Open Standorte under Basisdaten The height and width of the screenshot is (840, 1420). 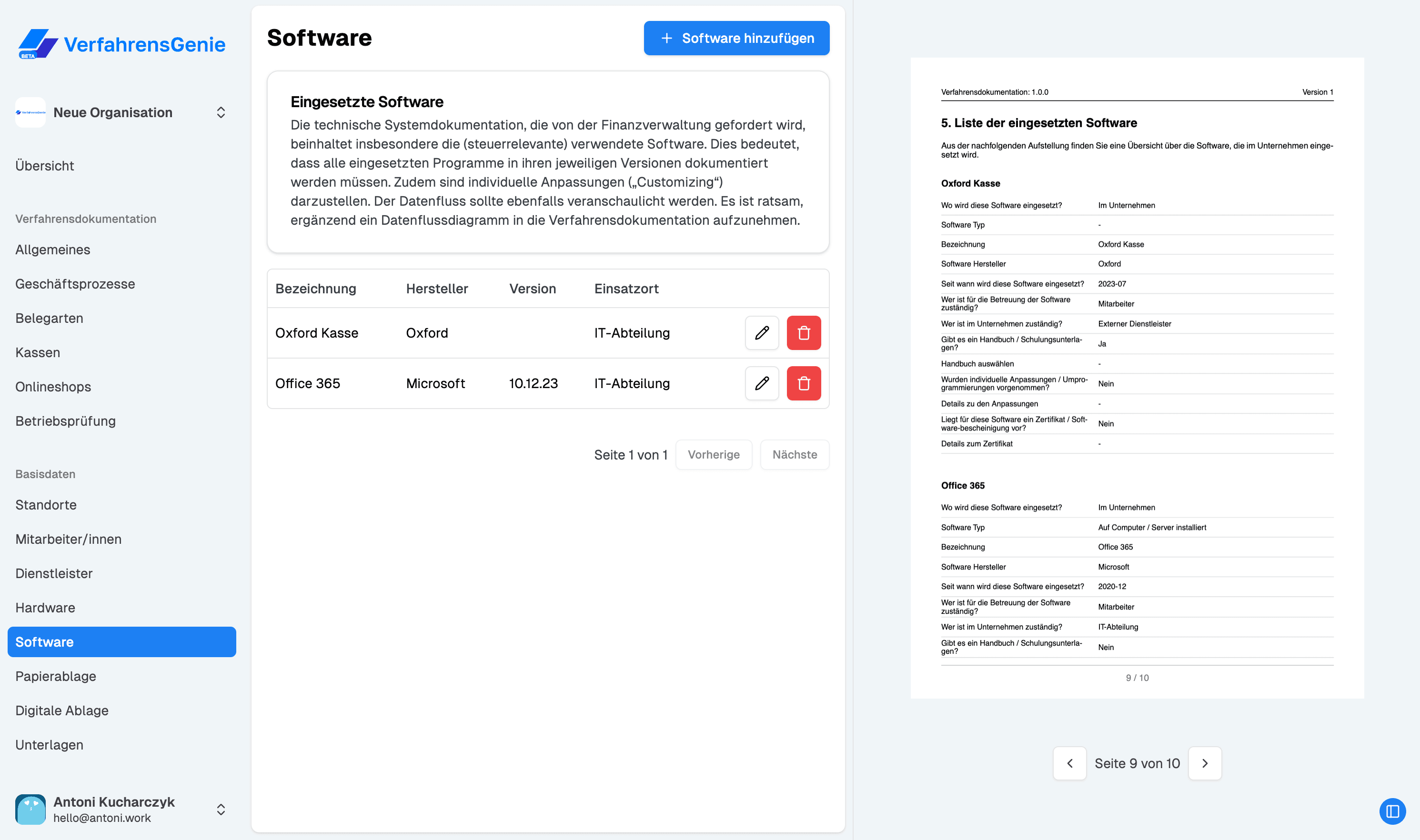point(46,505)
